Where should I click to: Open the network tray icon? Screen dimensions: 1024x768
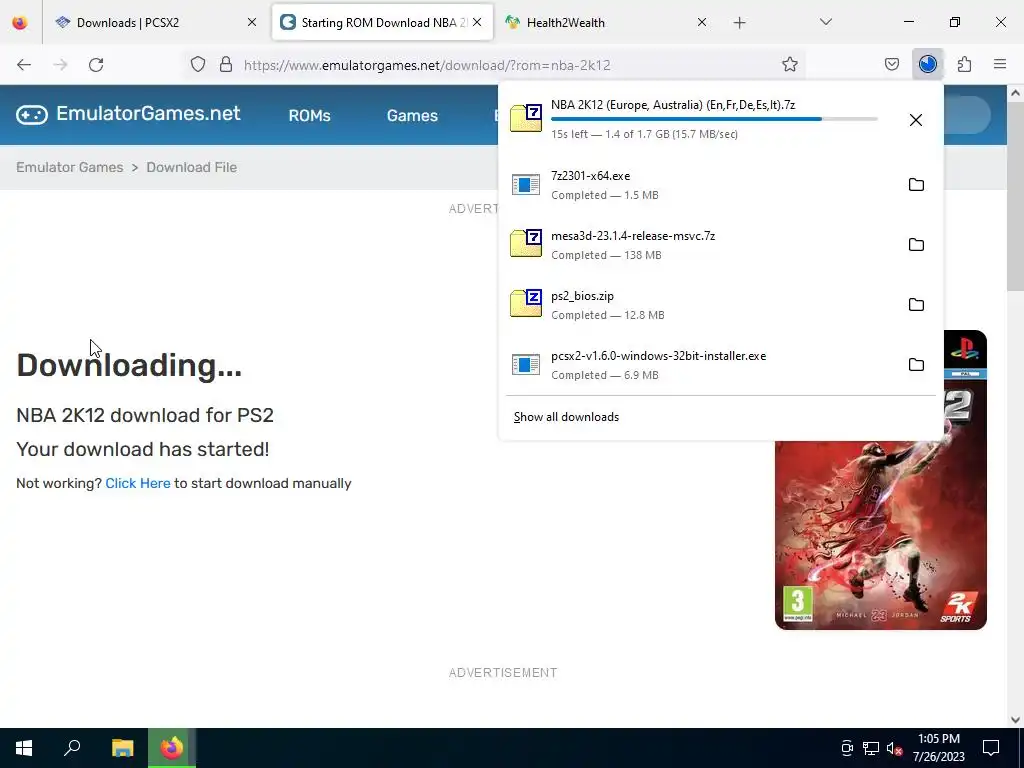pyautogui.click(x=871, y=748)
